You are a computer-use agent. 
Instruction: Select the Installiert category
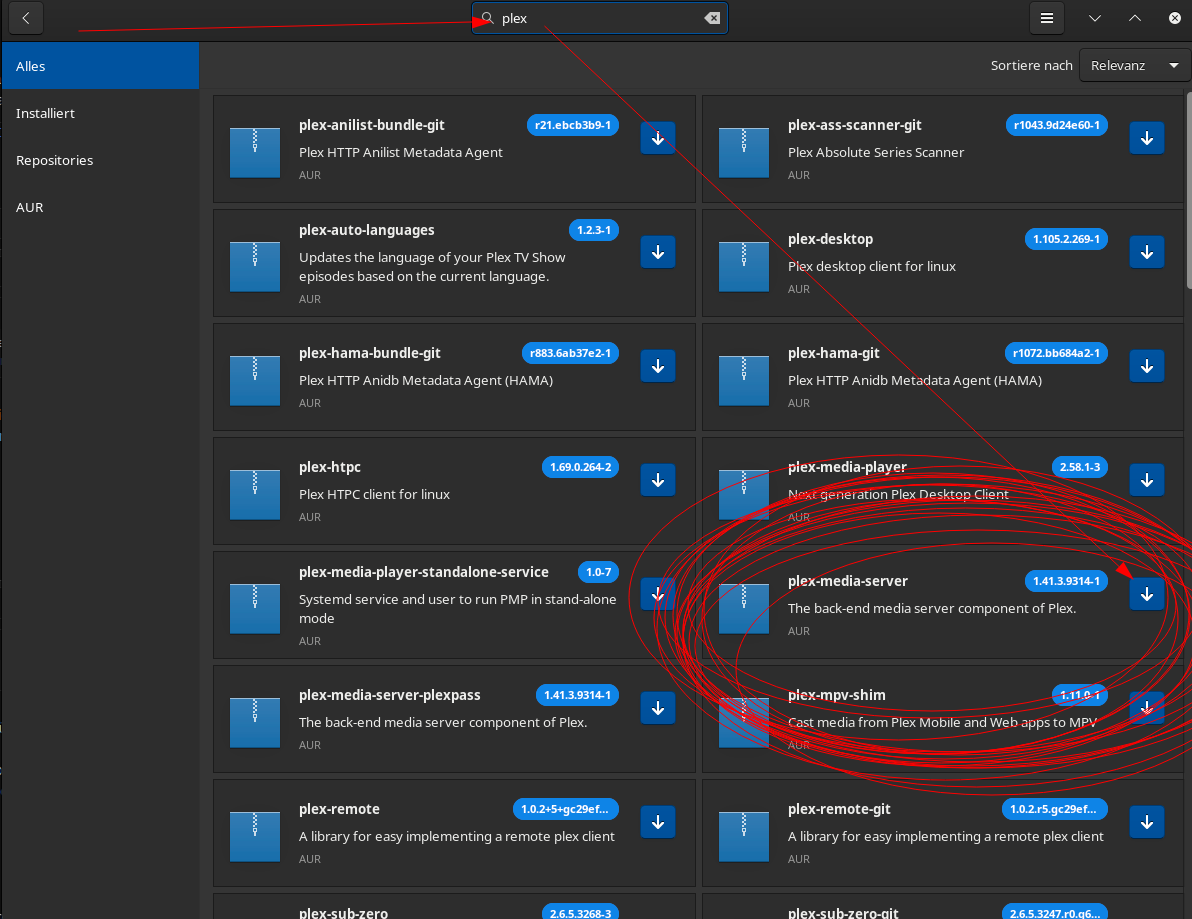[x=100, y=113]
